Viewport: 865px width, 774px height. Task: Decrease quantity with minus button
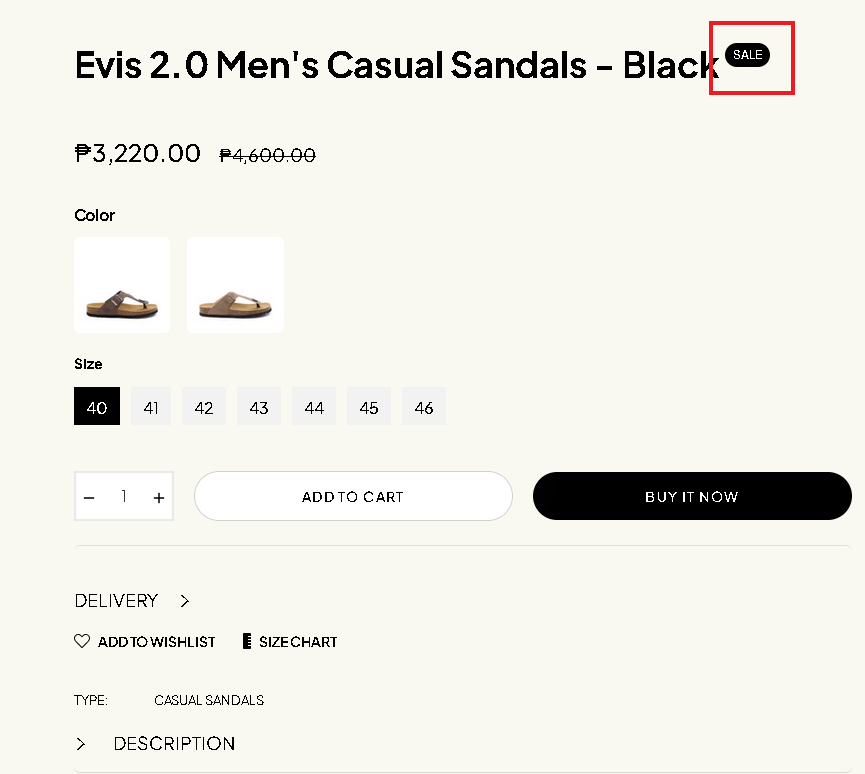point(90,497)
